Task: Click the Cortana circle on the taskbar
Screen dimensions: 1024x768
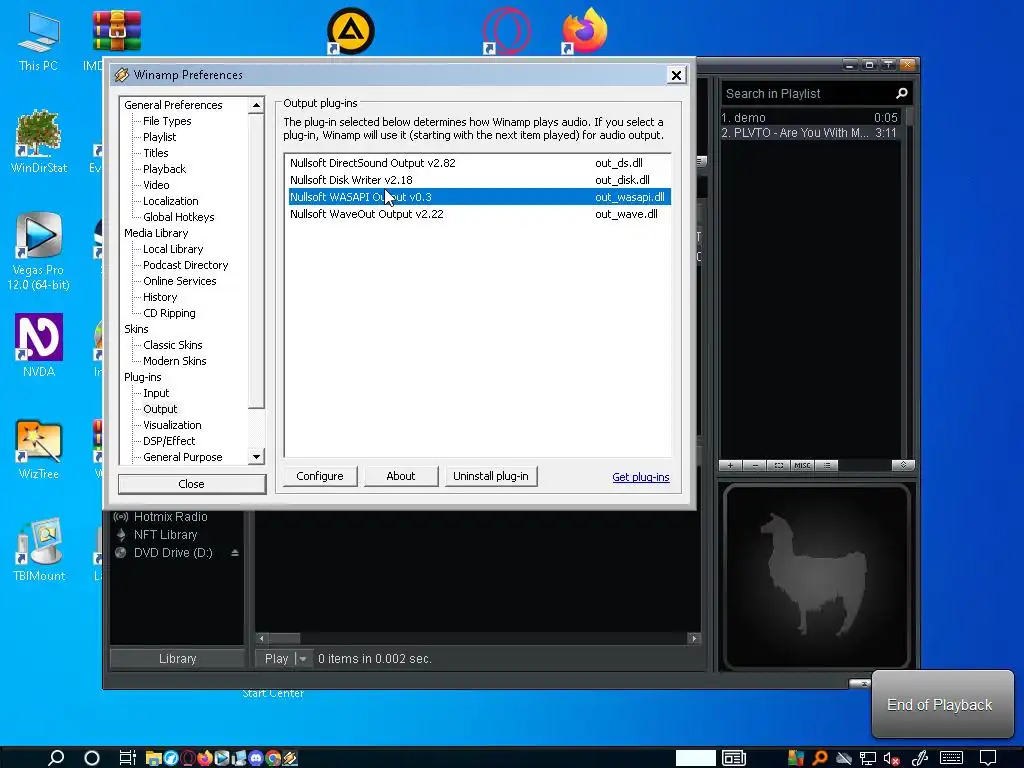Action: pos(92,758)
